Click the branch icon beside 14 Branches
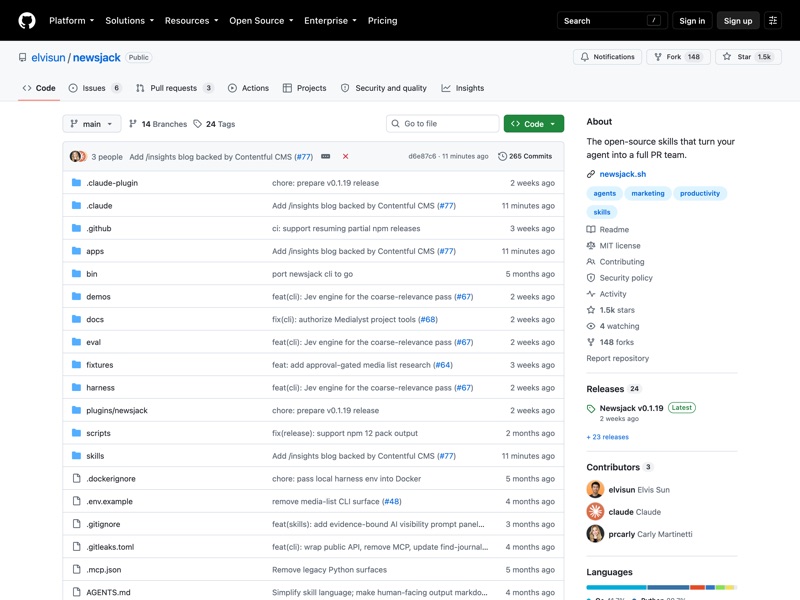800x600 pixels. (x=133, y=124)
